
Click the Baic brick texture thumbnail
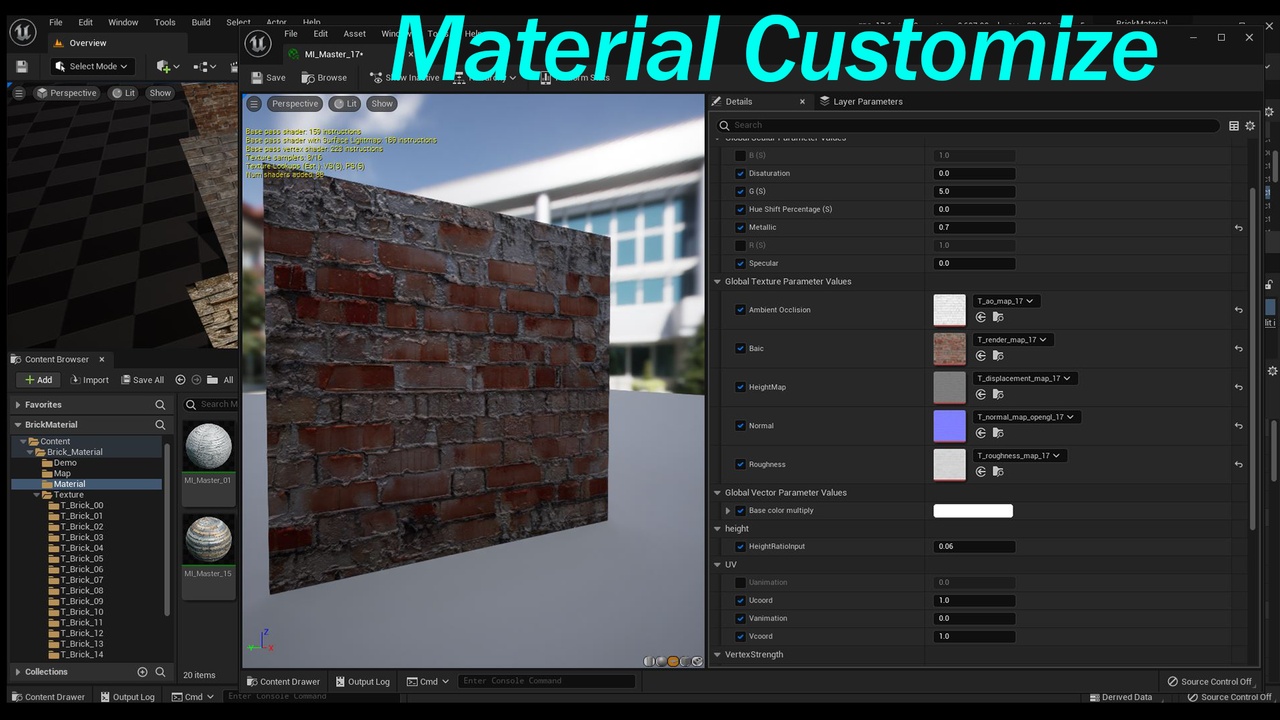click(950, 348)
